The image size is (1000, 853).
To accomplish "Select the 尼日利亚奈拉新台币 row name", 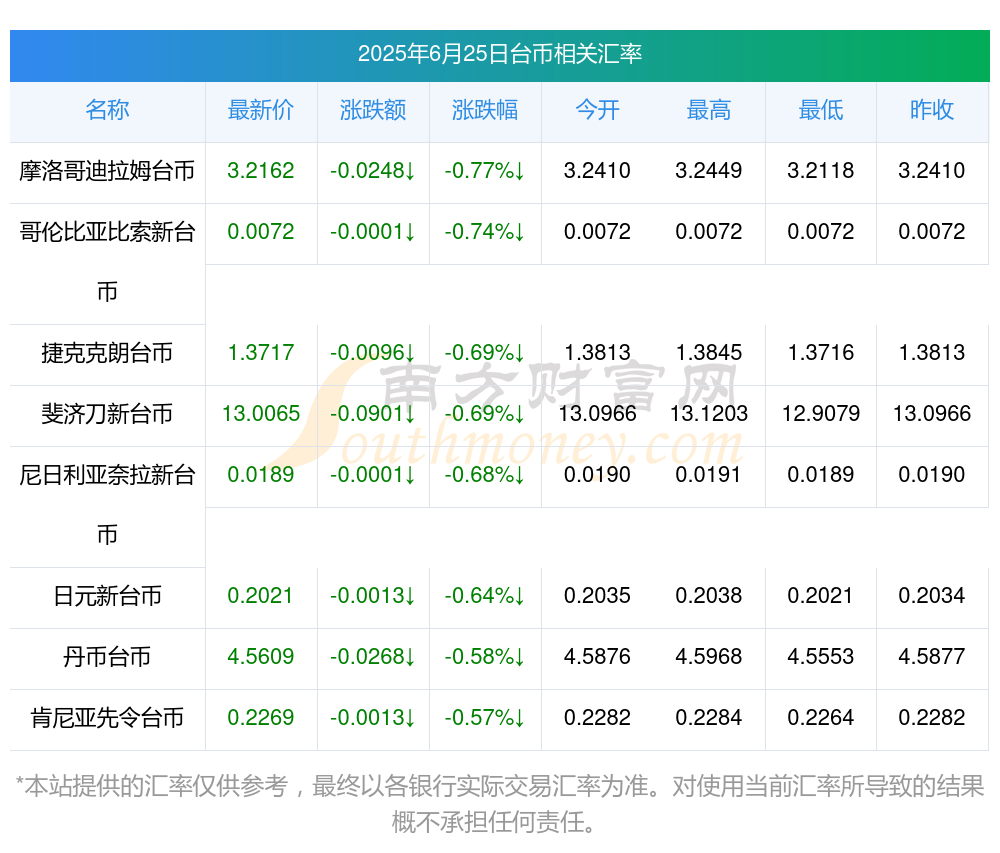I will coord(107,504).
